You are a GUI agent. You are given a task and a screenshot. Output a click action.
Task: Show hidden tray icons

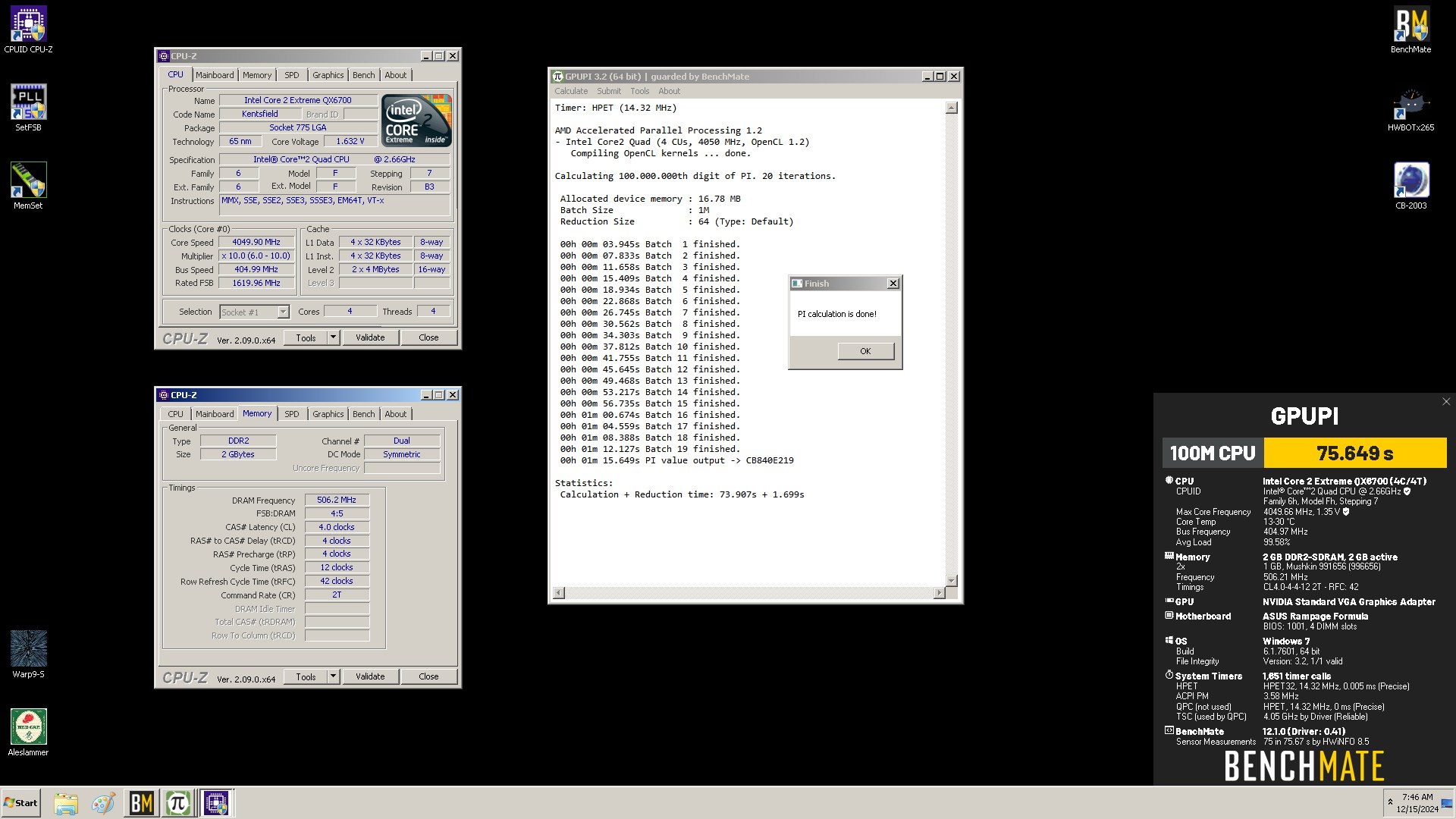coord(1390,802)
